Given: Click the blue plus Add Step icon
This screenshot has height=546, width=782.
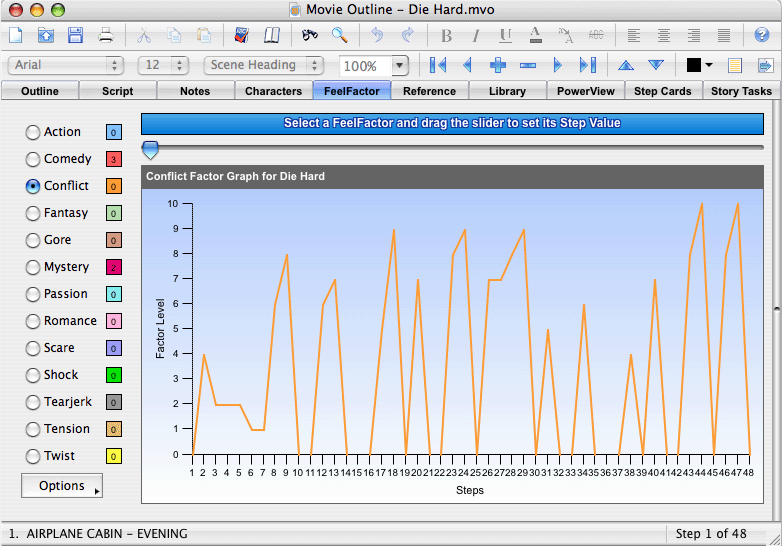Looking at the screenshot, I should tap(497, 65).
